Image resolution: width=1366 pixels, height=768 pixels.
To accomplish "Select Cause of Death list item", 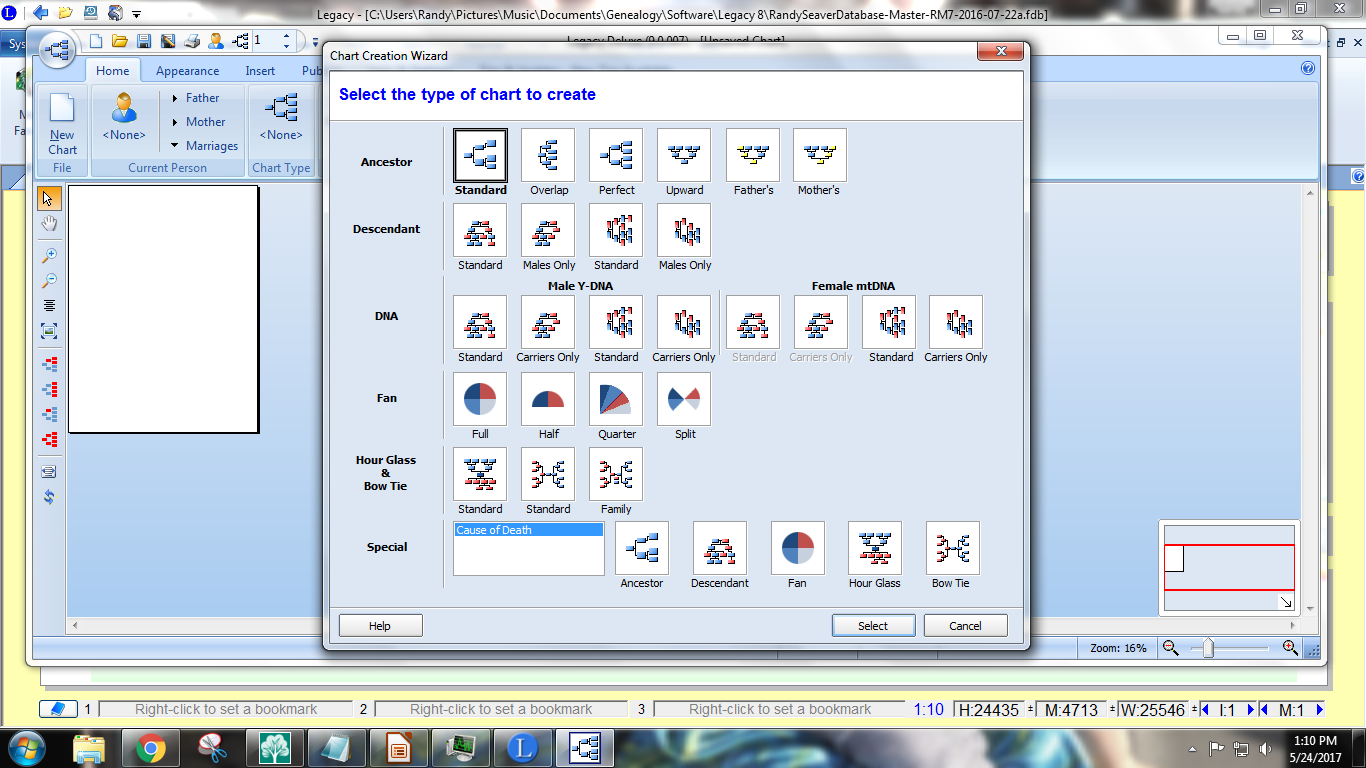I will pyautogui.click(x=528, y=530).
